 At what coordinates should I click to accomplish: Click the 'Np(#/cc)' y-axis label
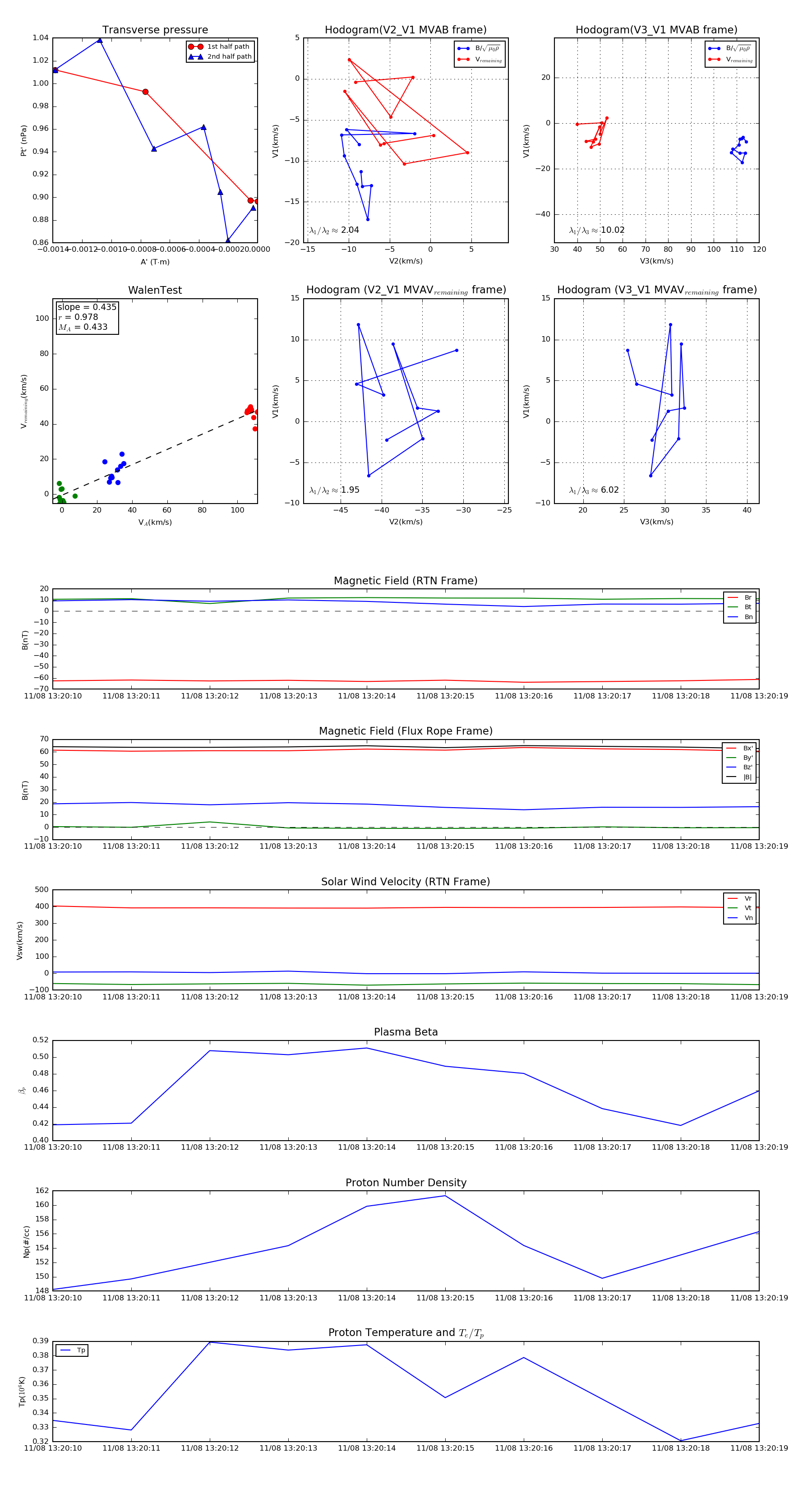(26, 1242)
